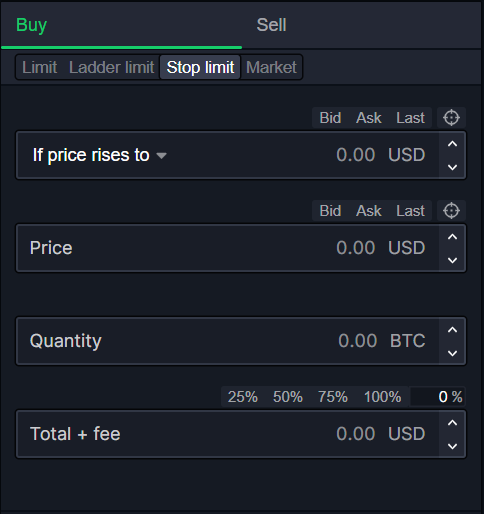
Task: Increase the Price field using up chevron
Action: (x=452, y=237)
